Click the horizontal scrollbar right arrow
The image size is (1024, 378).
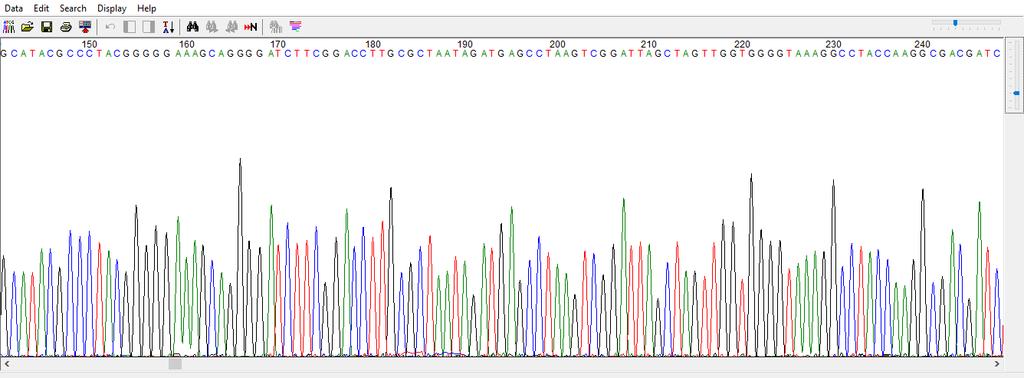point(997,364)
